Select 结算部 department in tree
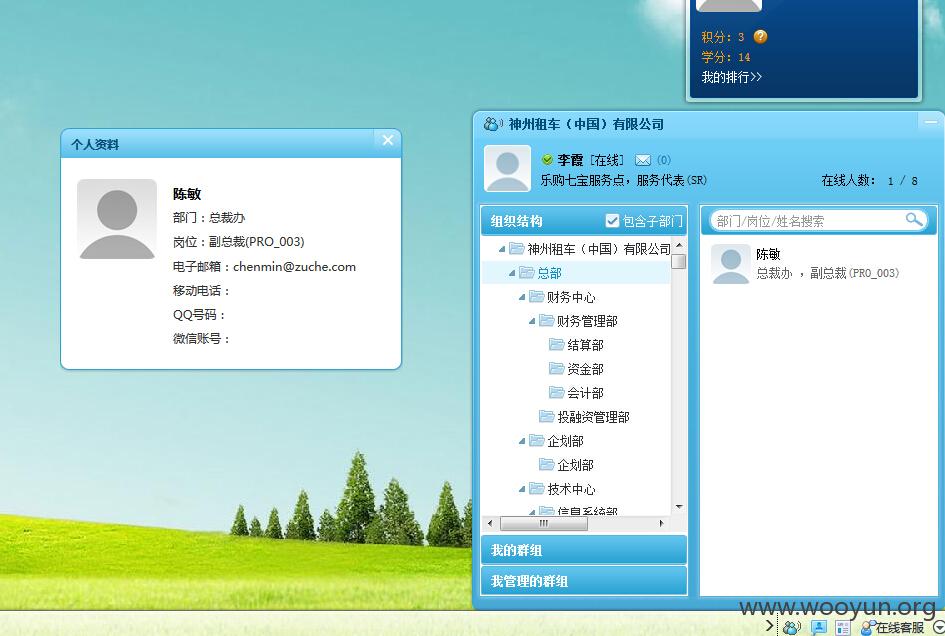Screen dimensions: 945x636 point(585,345)
